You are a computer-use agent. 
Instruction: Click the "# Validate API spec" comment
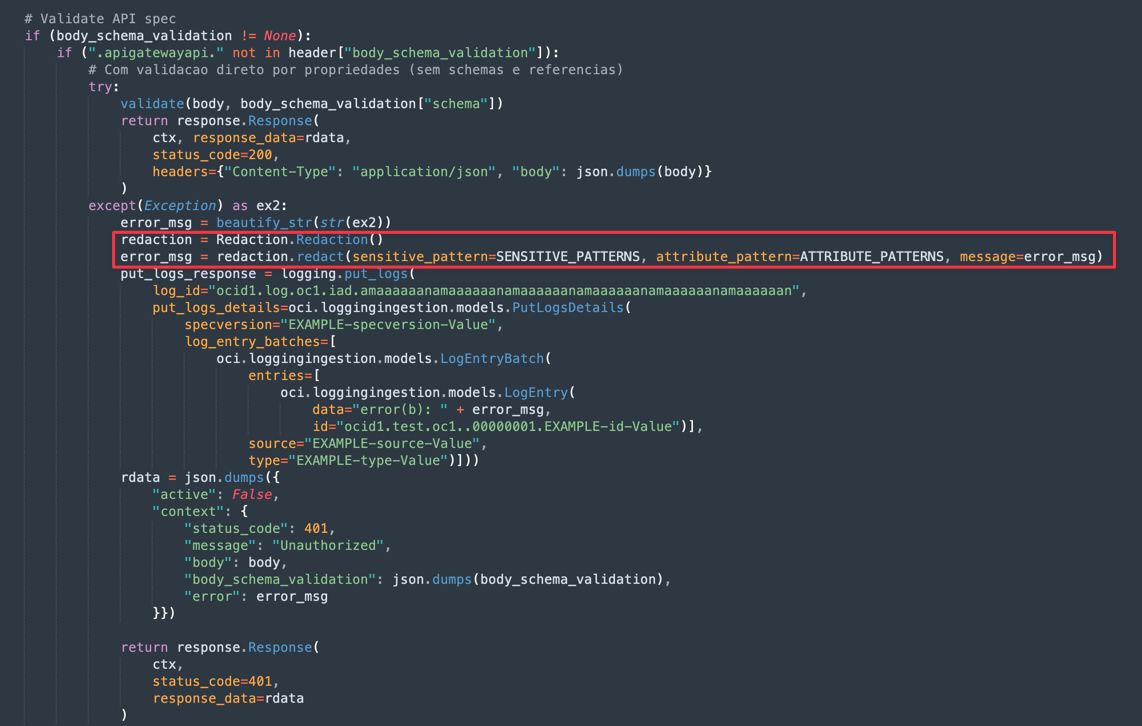(100, 19)
